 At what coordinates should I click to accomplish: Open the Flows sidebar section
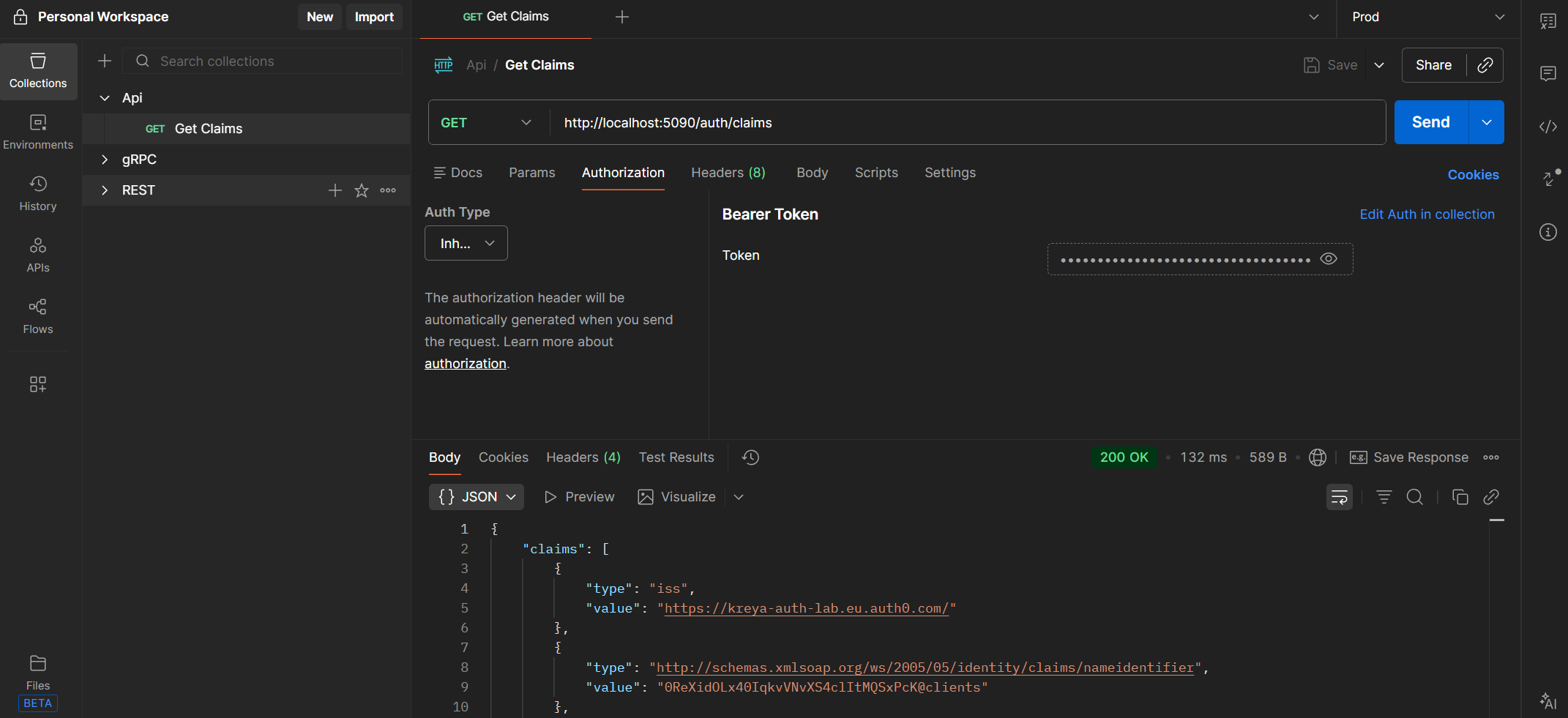(x=38, y=316)
